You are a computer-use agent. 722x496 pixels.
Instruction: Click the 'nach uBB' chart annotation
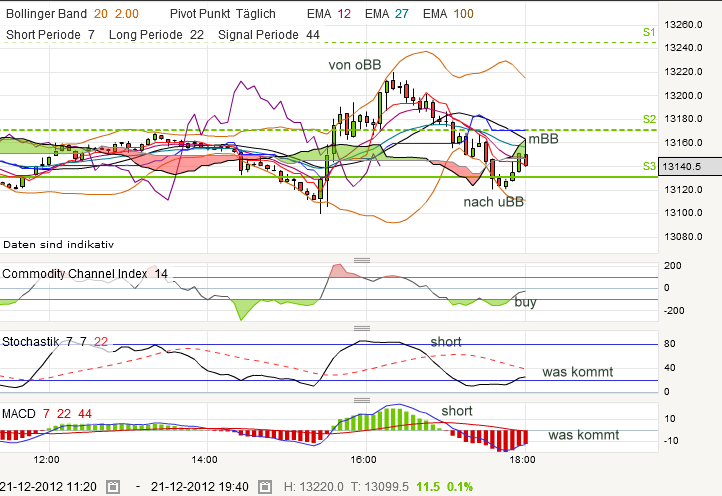494,202
